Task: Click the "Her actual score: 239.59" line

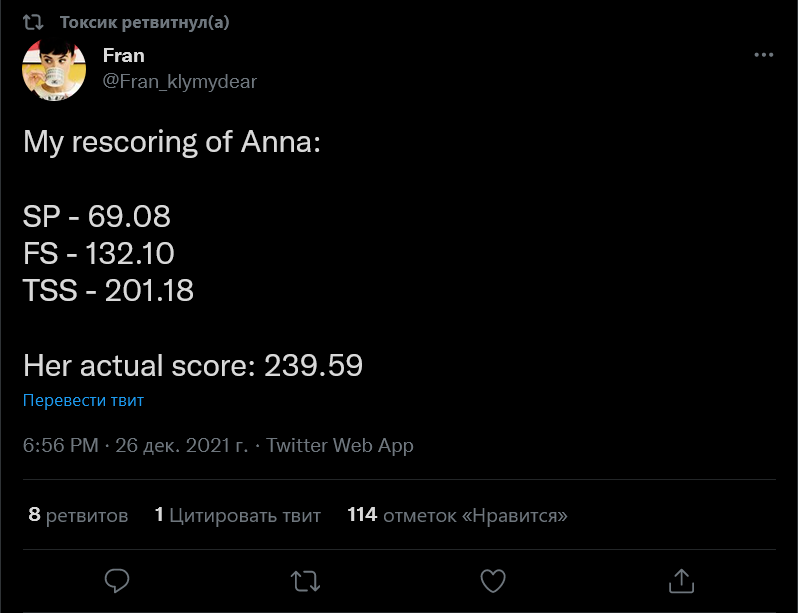Action: click(x=192, y=367)
